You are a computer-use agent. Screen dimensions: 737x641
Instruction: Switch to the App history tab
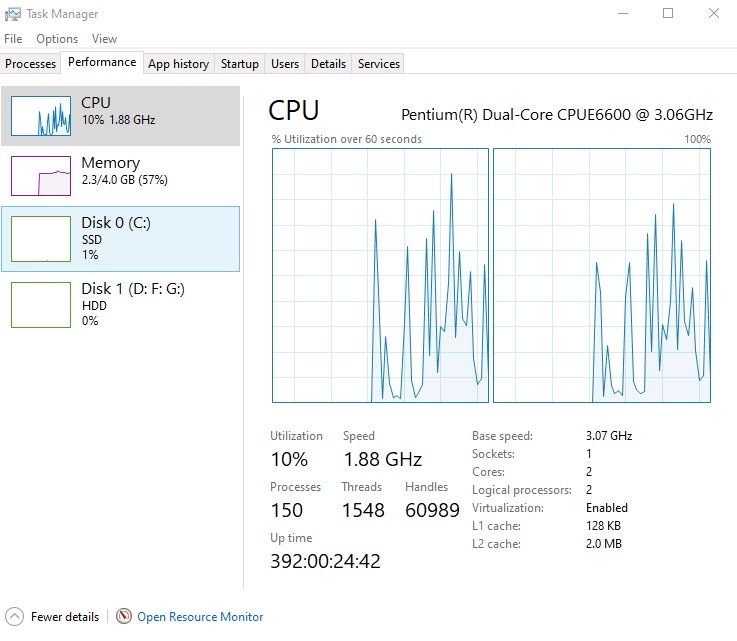click(x=178, y=64)
